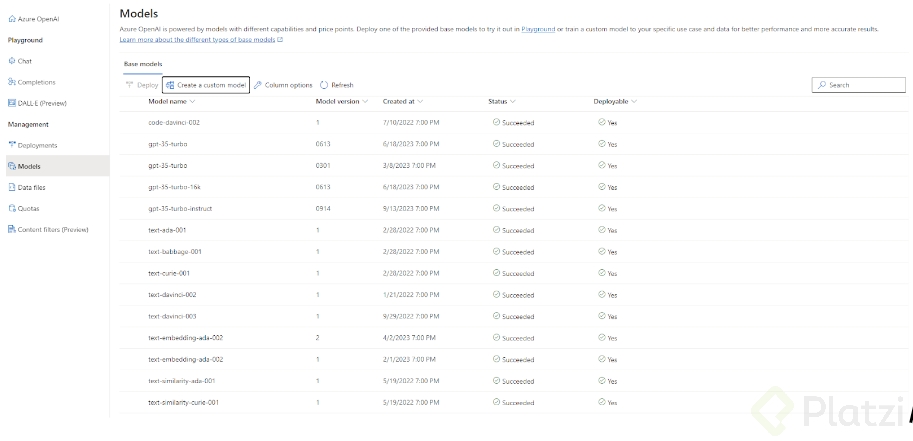Image resolution: width=913 pixels, height=441 pixels.
Task: Click Succeeded status icon for code-davinci-002
Action: click(x=496, y=122)
